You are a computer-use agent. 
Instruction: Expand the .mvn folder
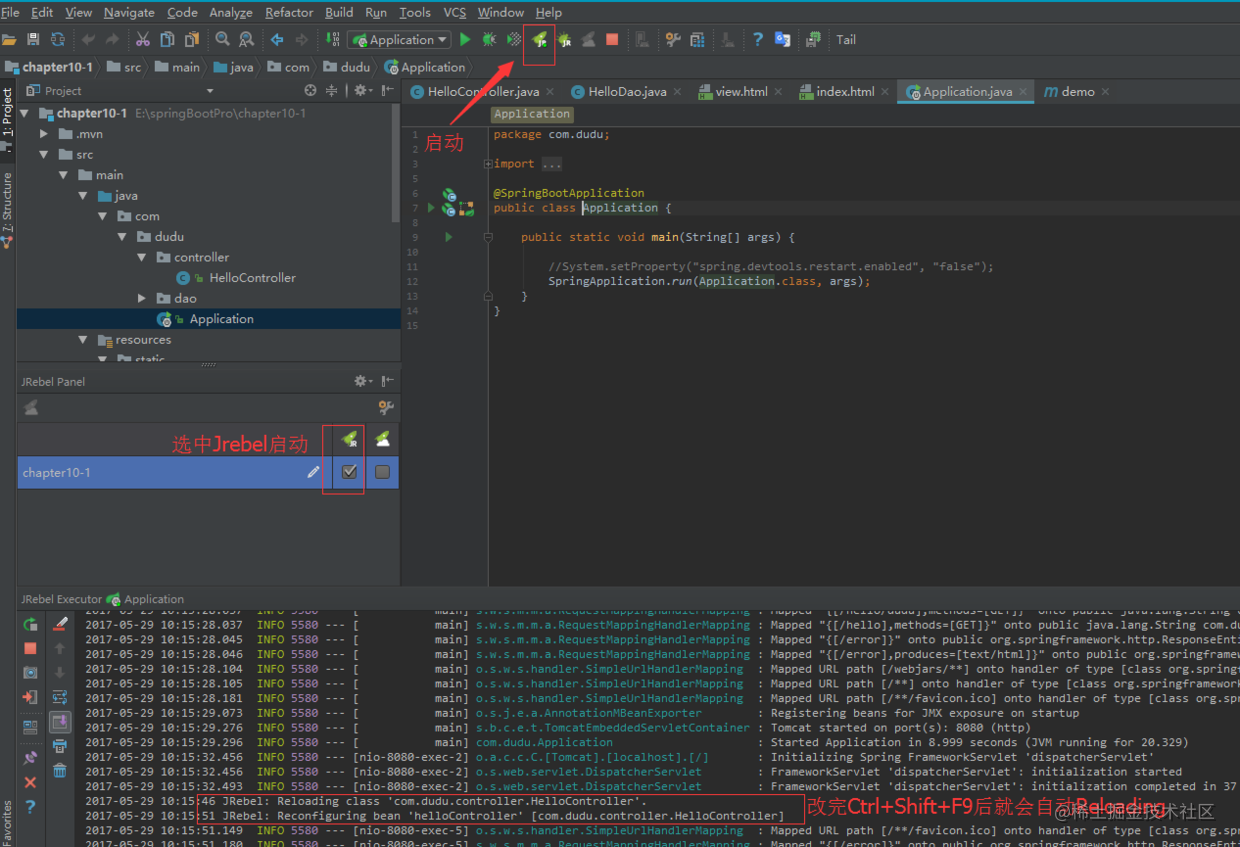click(44, 134)
